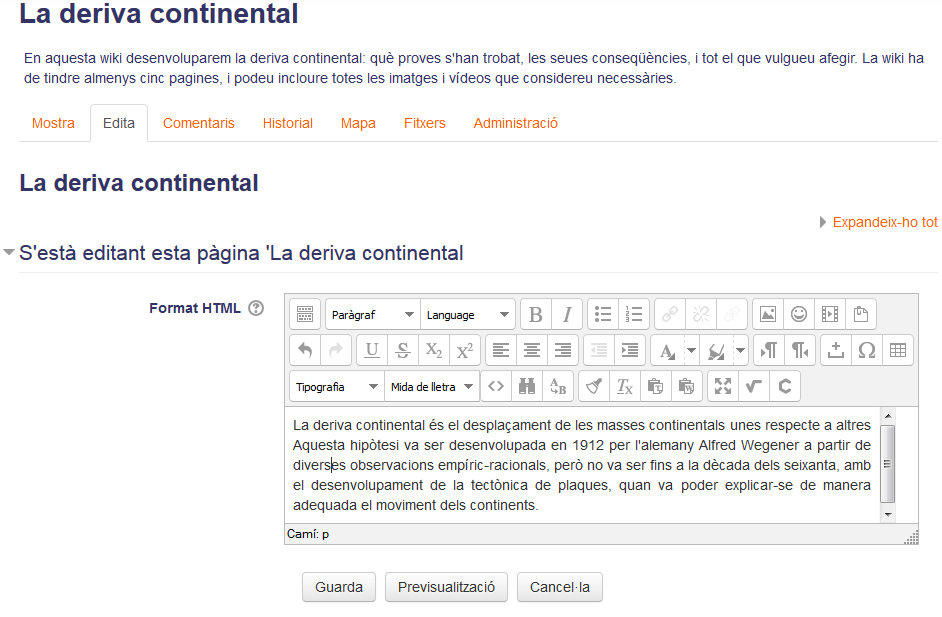Image resolution: width=942 pixels, height=617 pixels.
Task: Open the emoticon picker
Action: pyautogui.click(x=799, y=314)
